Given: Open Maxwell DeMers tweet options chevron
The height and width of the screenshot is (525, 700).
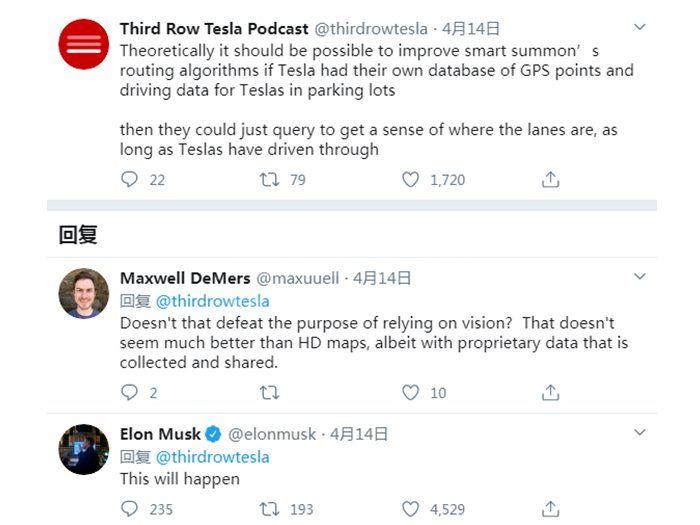Looking at the screenshot, I should pos(641,276).
